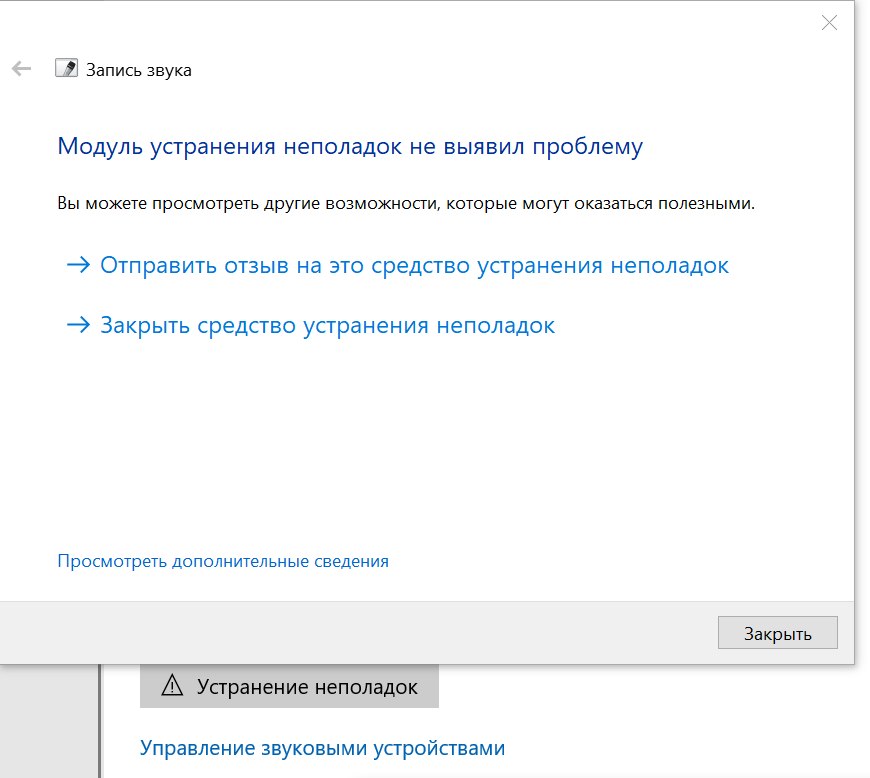This screenshot has height=778, width=870.
Task: Open Управление звуковыми устройствами link in Settings
Action: coord(322,748)
